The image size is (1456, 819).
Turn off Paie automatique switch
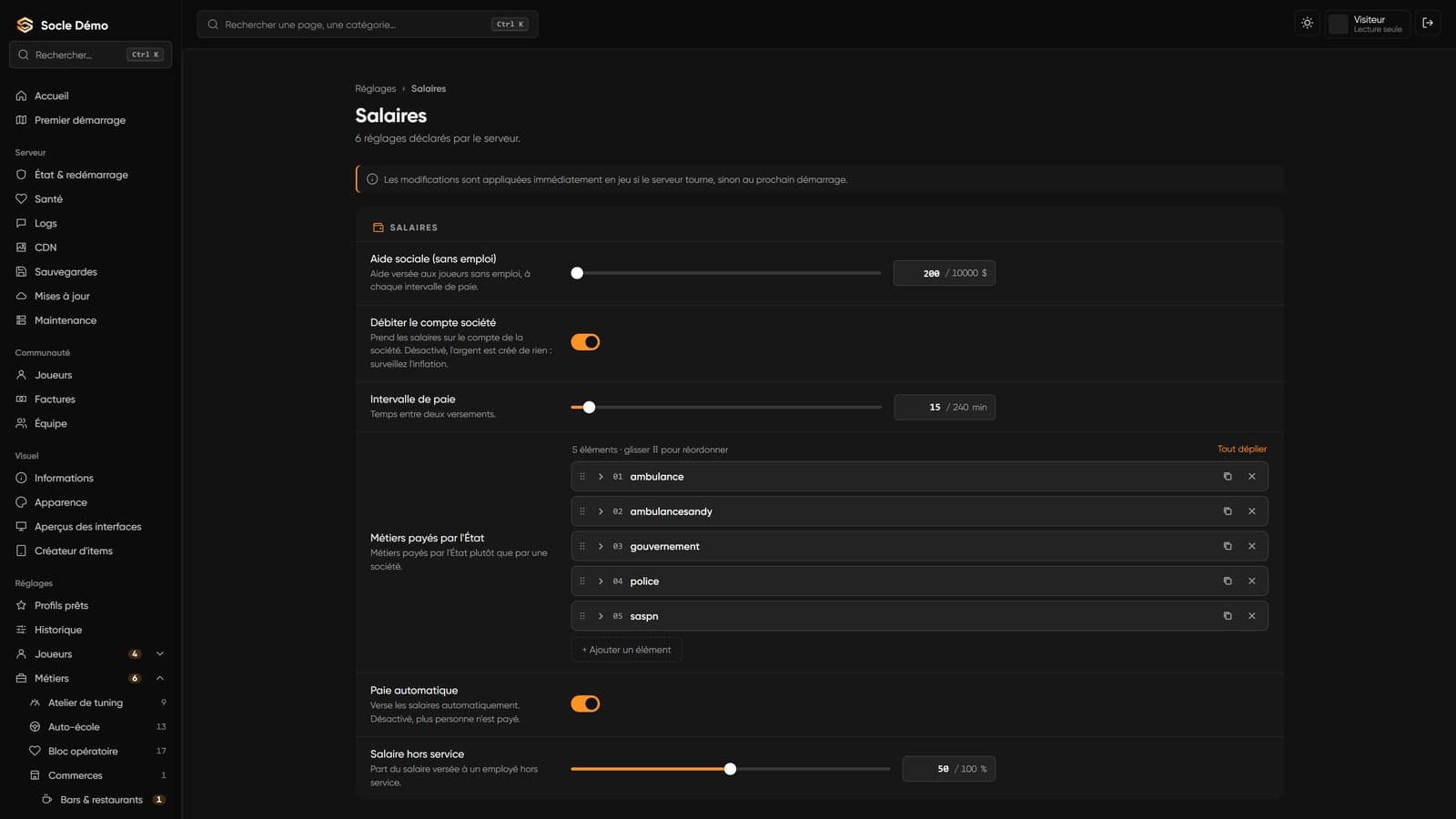coord(585,704)
